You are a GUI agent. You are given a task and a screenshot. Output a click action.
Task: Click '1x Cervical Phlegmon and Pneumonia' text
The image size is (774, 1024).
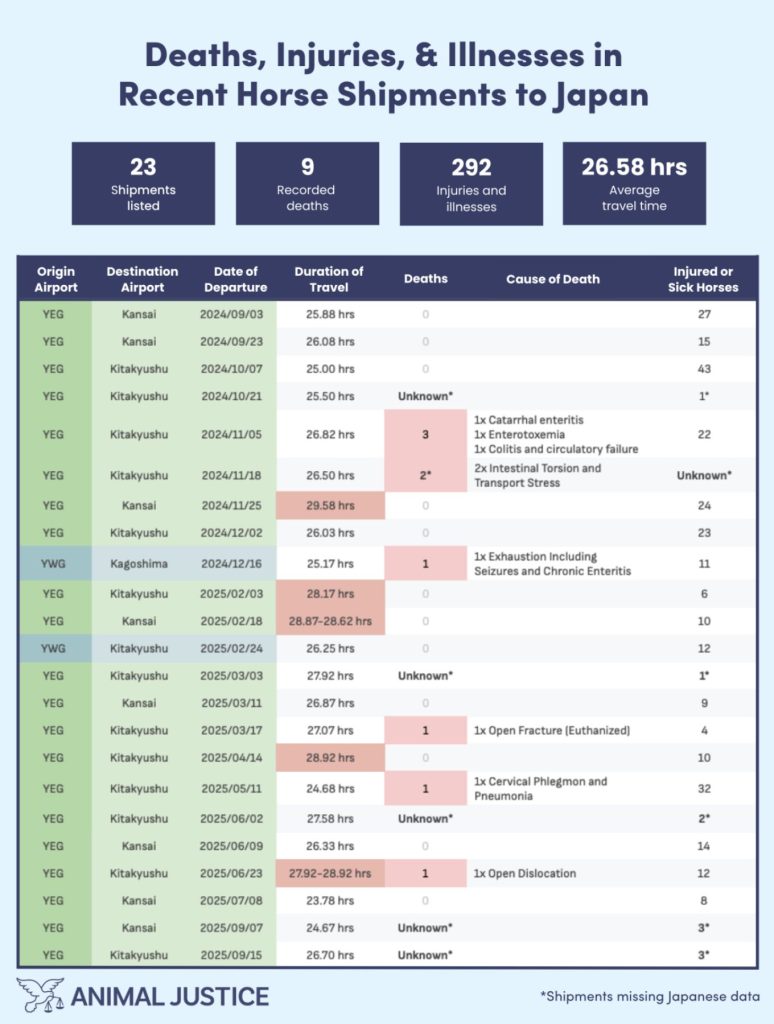click(540, 788)
